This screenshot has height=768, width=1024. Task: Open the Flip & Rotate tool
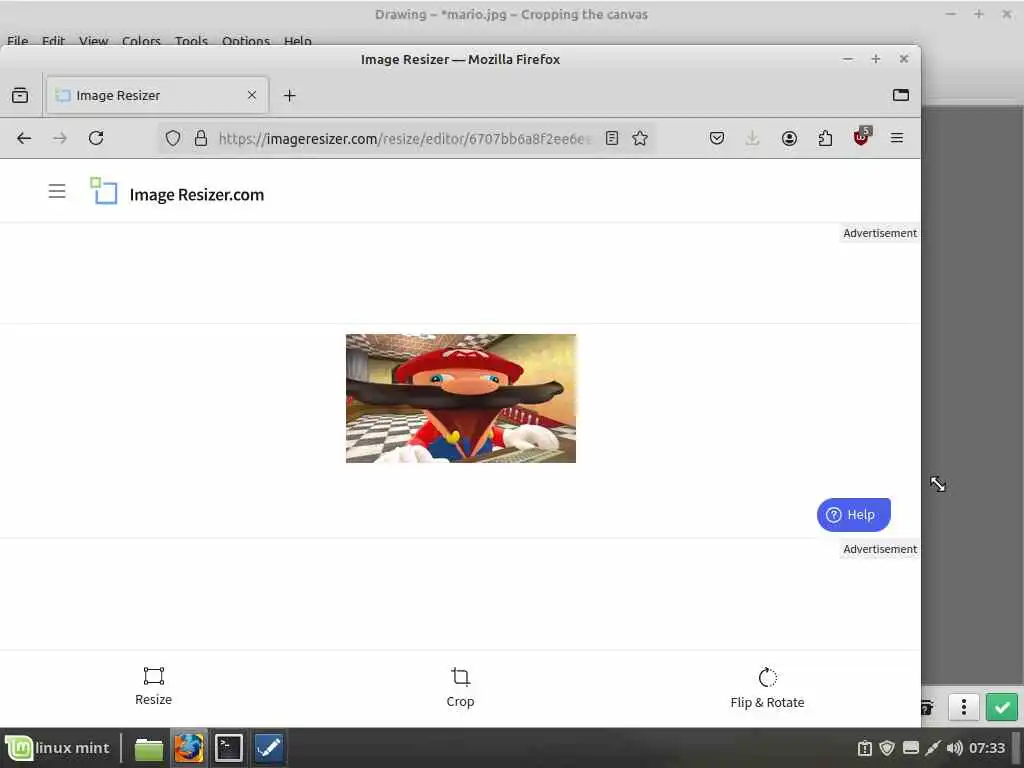click(767, 688)
